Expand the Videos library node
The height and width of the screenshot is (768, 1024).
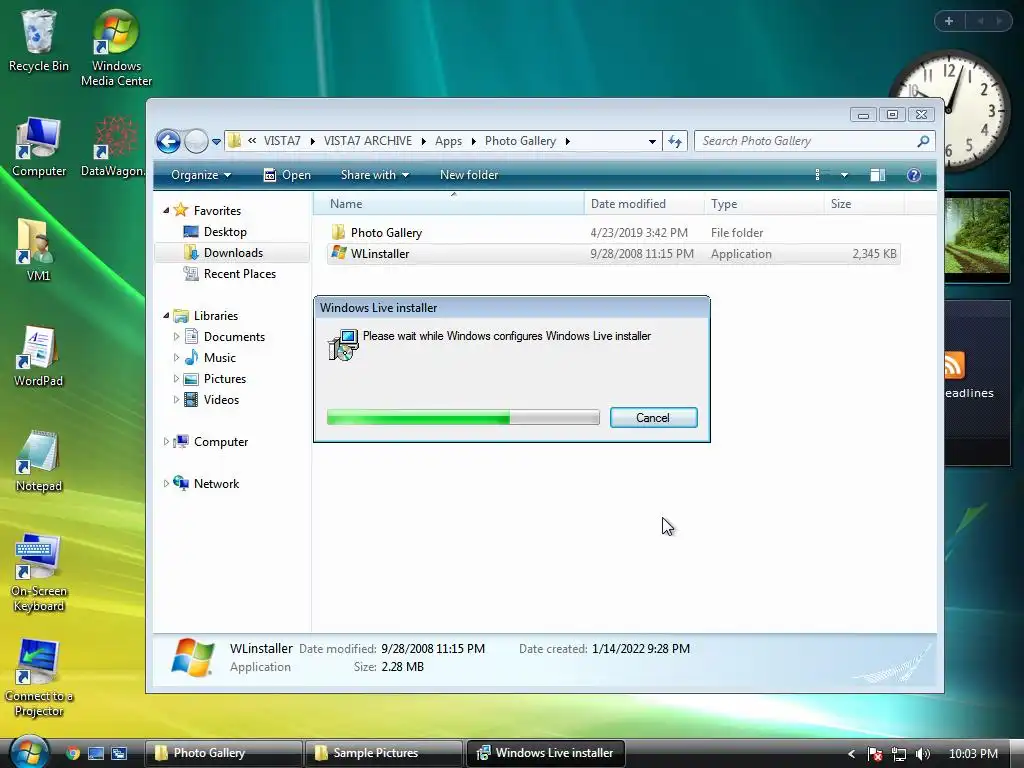pos(176,400)
